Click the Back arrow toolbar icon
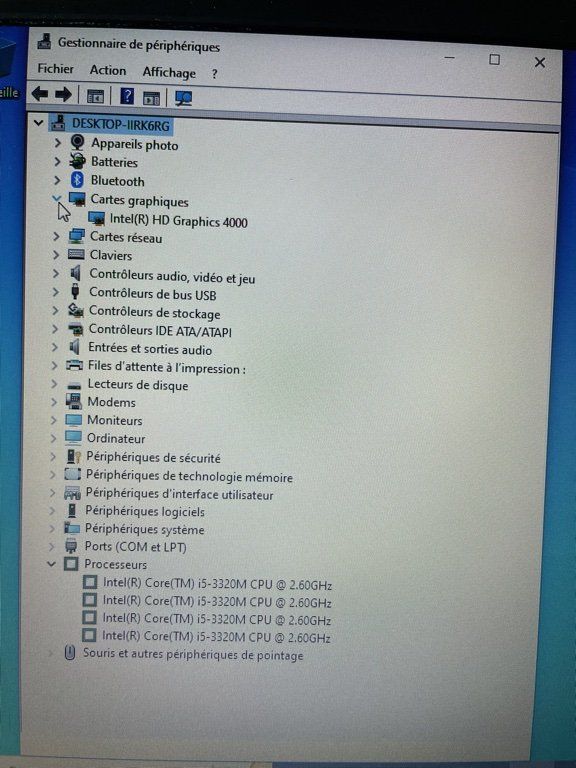The image size is (576, 768). coord(40,94)
